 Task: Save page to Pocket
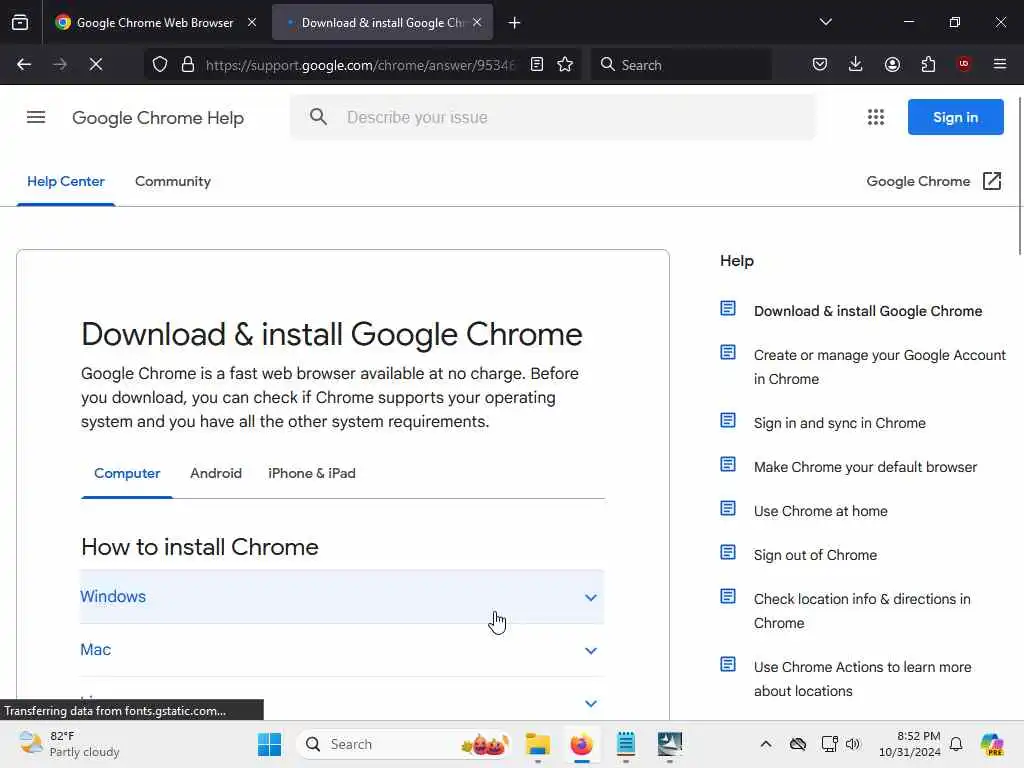pyautogui.click(x=820, y=64)
